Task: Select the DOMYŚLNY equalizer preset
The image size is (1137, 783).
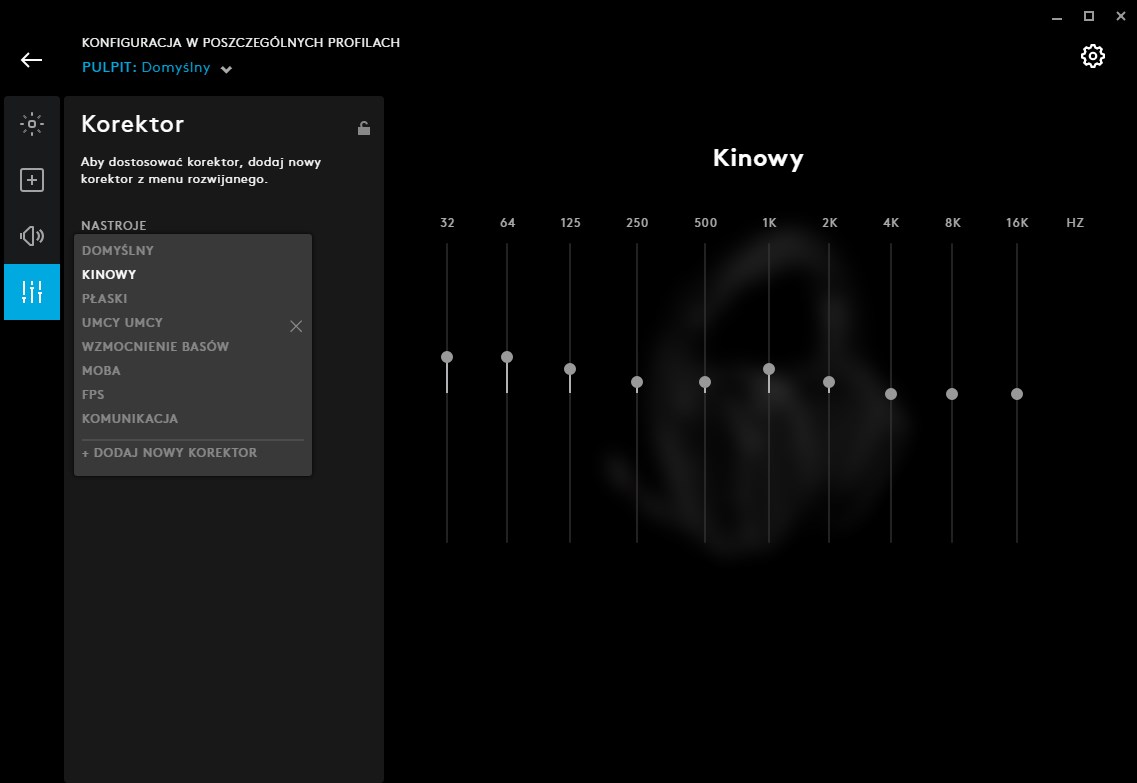Action: point(118,251)
